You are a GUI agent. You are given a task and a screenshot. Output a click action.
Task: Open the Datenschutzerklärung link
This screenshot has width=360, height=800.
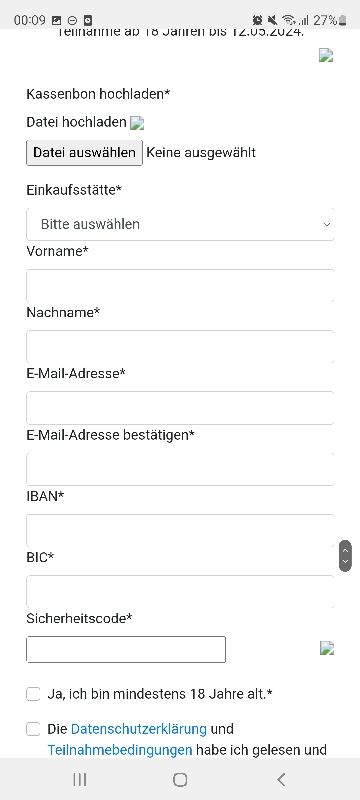pos(139,729)
